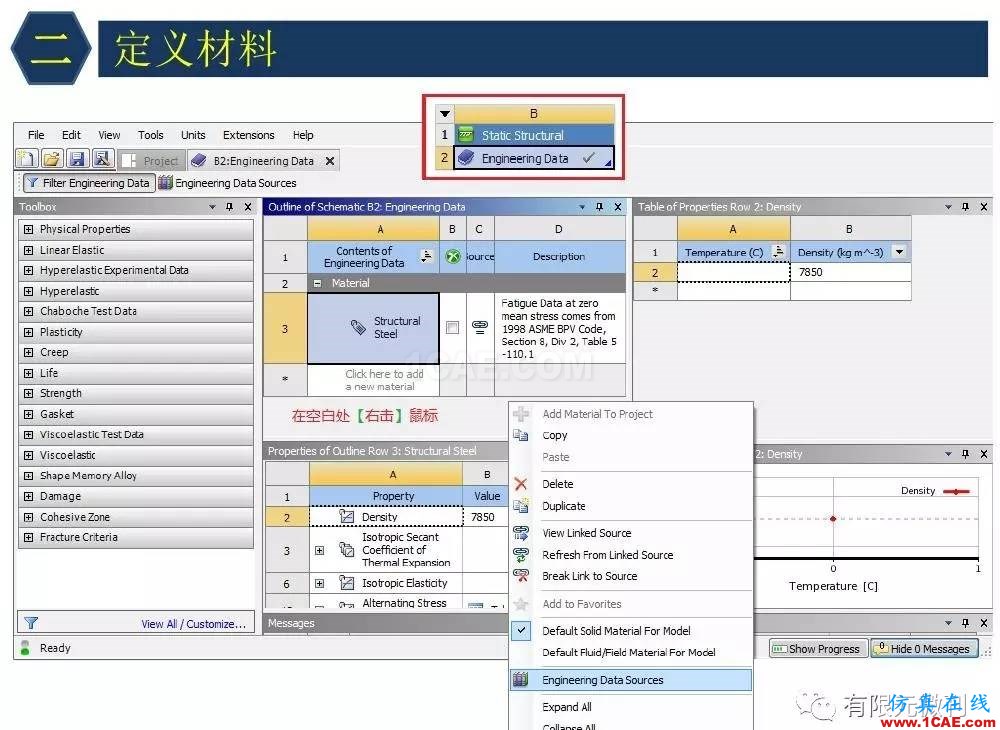Close the Toolbox panel
The height and width of the screenshot is (730, 1000).
[248, 207]
